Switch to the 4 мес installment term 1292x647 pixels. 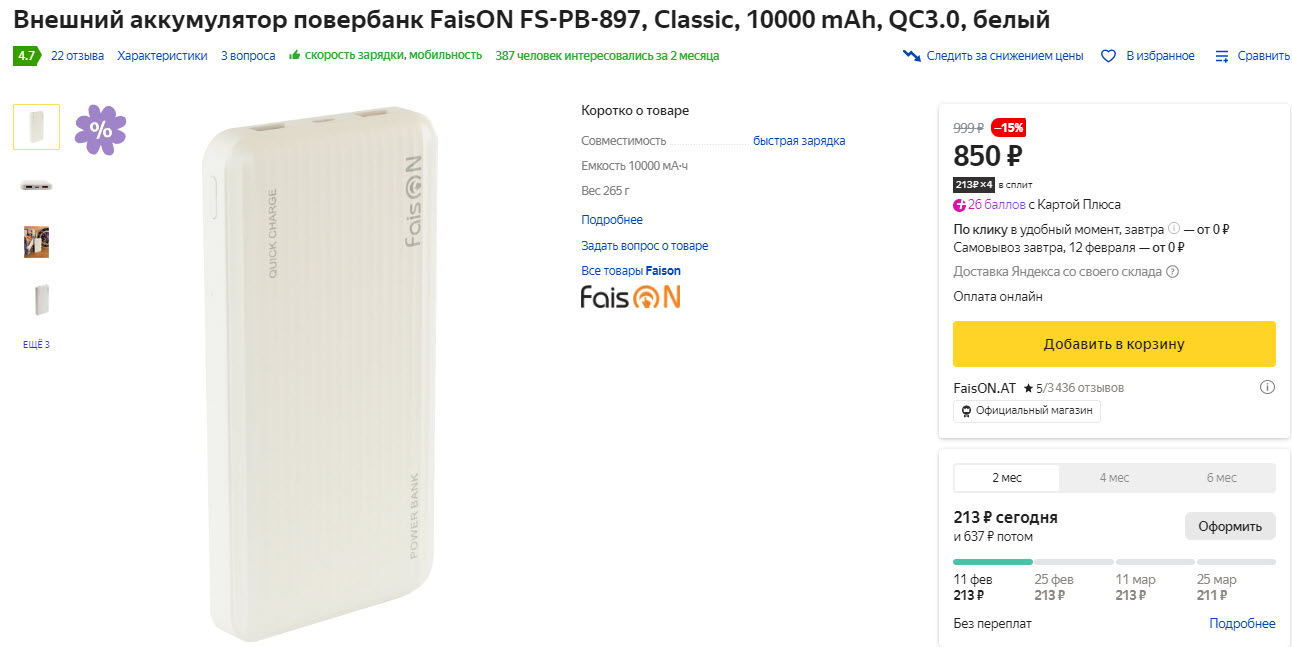click(x=1114, y=478)
